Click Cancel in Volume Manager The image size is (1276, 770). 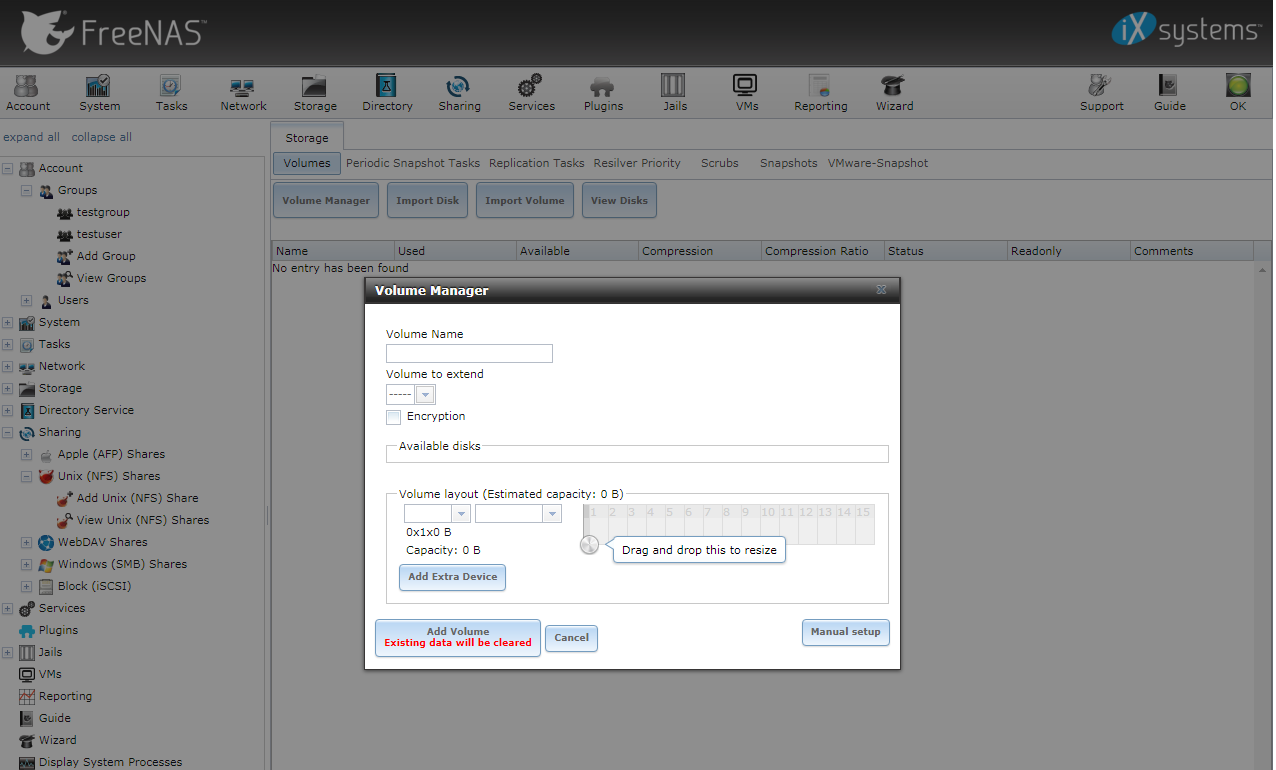pyautogui.click(x=572, y=638)
